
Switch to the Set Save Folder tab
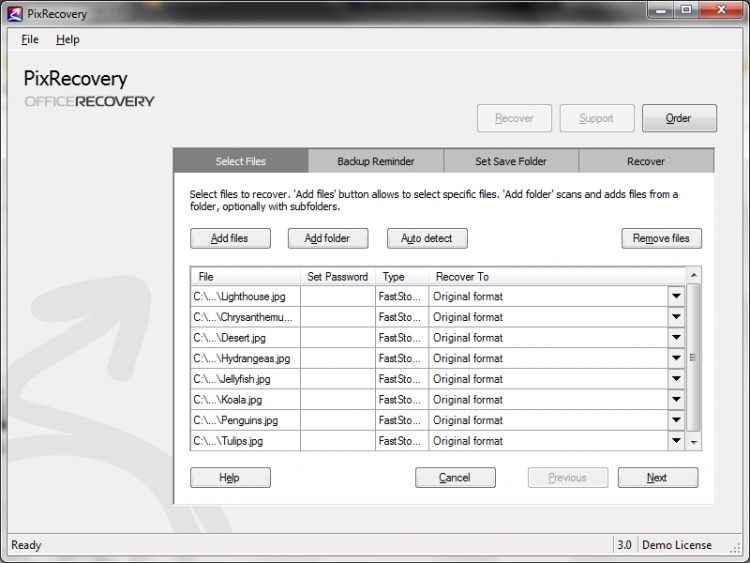(511, 161)
